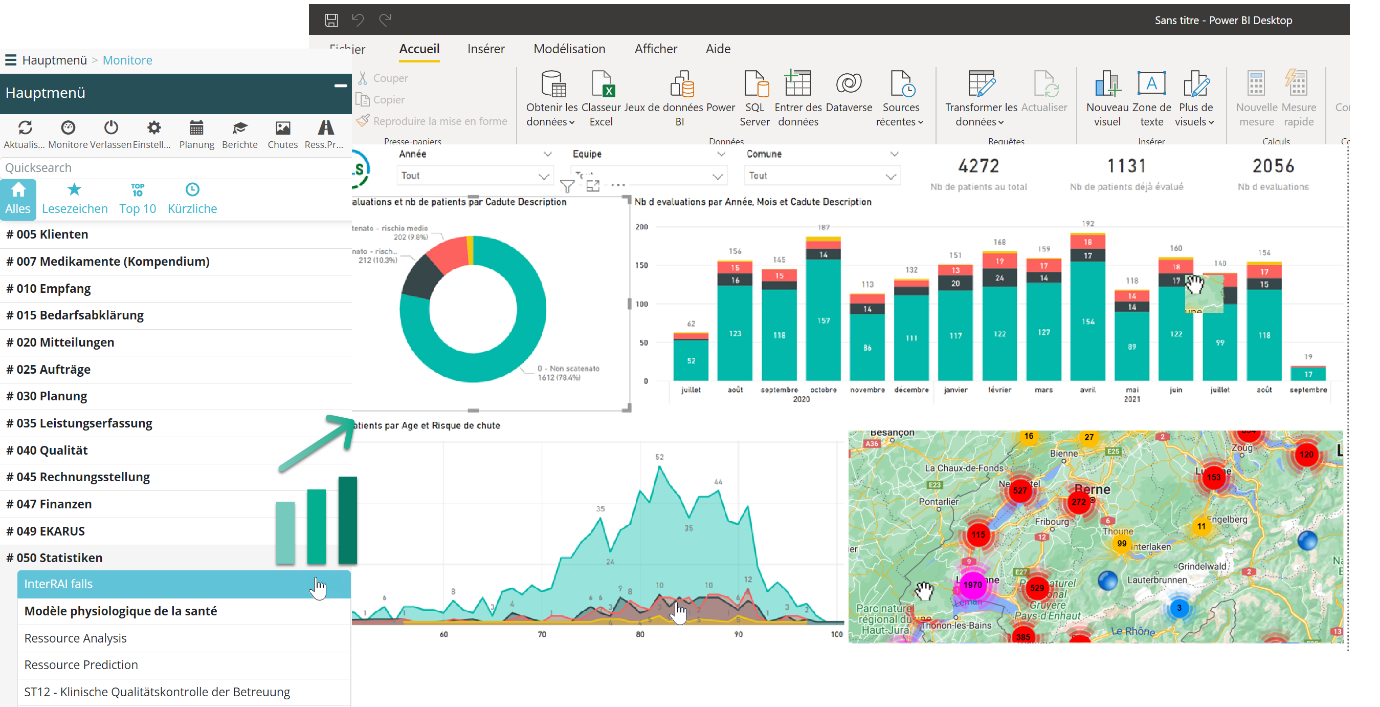Click the Verlassen power icon

coord(111,128)
